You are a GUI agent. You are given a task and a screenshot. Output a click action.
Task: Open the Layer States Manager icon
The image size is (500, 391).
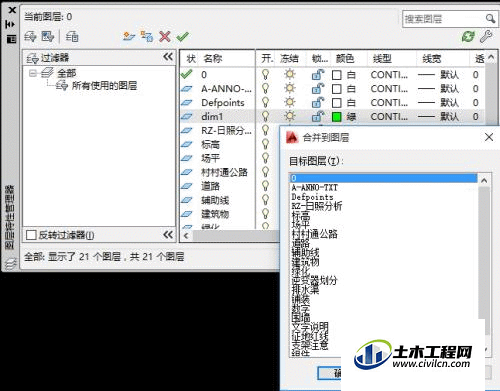[x=72, y=36]
